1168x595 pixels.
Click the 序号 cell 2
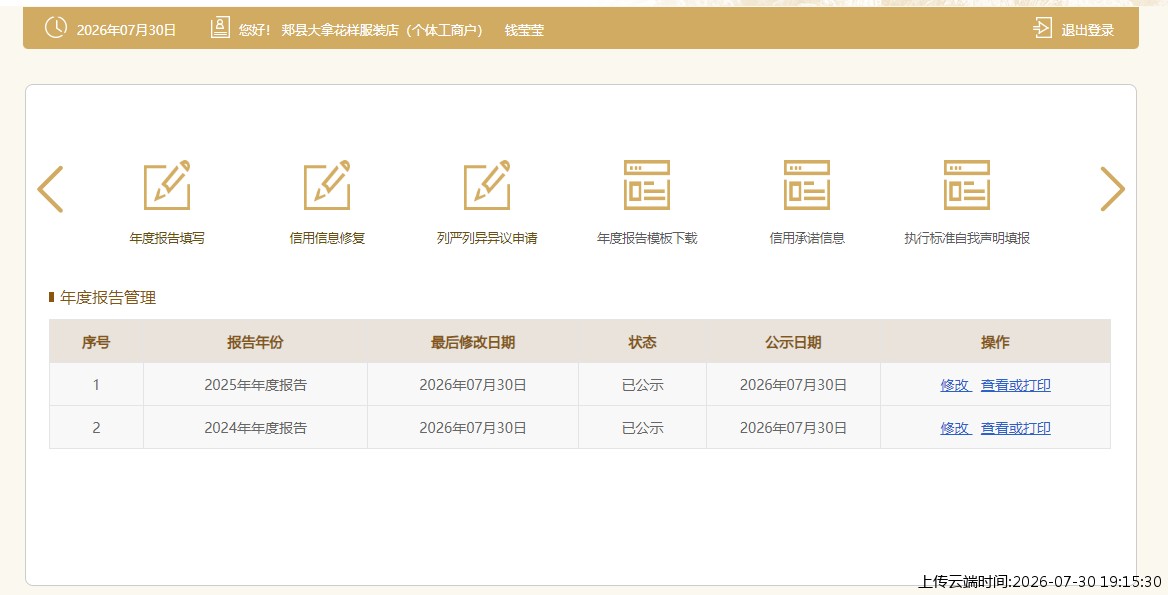[x=96, y=428]
